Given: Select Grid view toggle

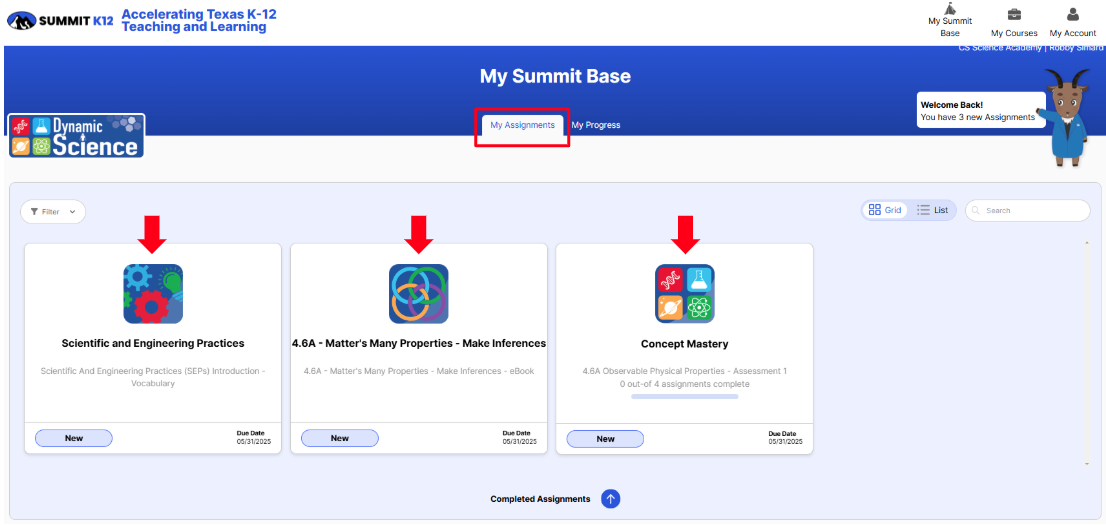Looking at the screenshot, I should (x=885, y=210).
